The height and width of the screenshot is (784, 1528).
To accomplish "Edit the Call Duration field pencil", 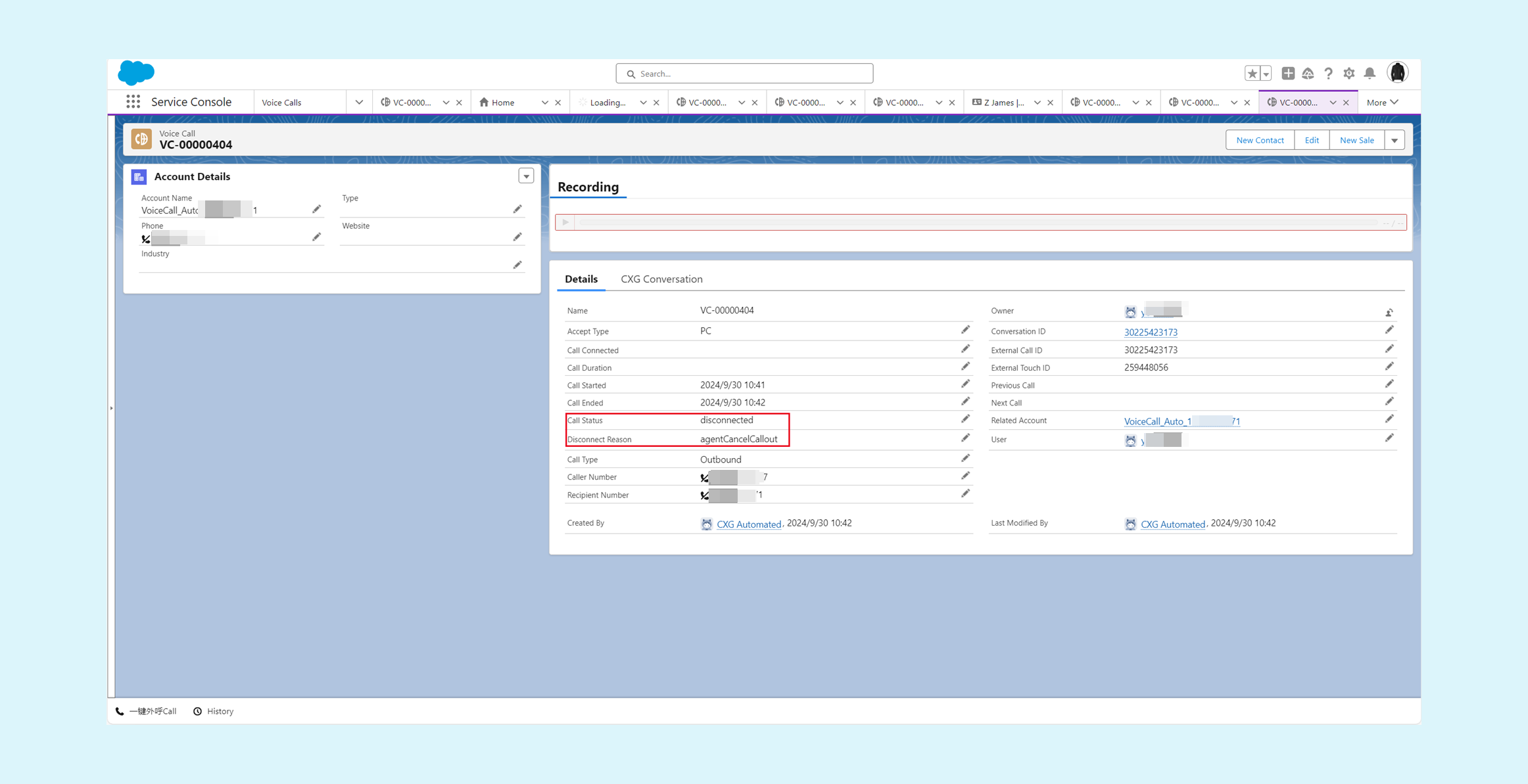I will tap(965, 367).
